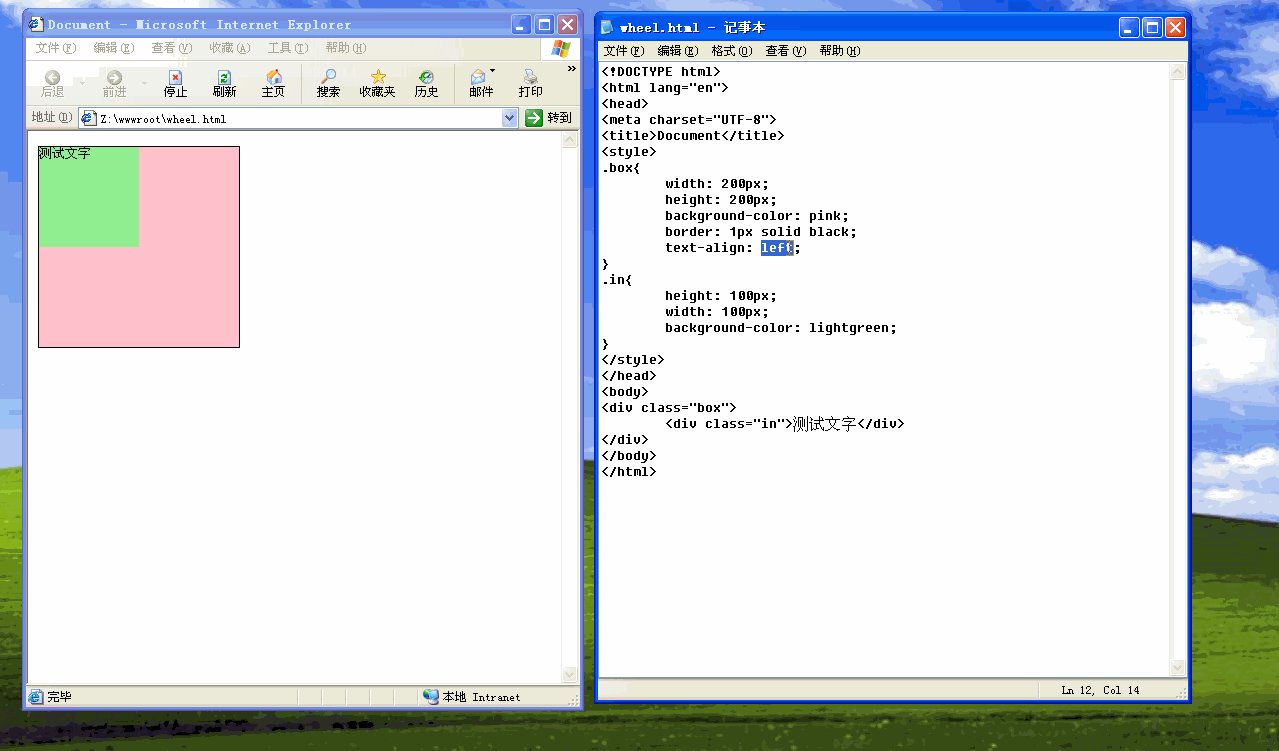Click the Notepad vertical scrollbar down arrow
Viewport: 1279px width, 751px height.
[x=1177, y=667]
